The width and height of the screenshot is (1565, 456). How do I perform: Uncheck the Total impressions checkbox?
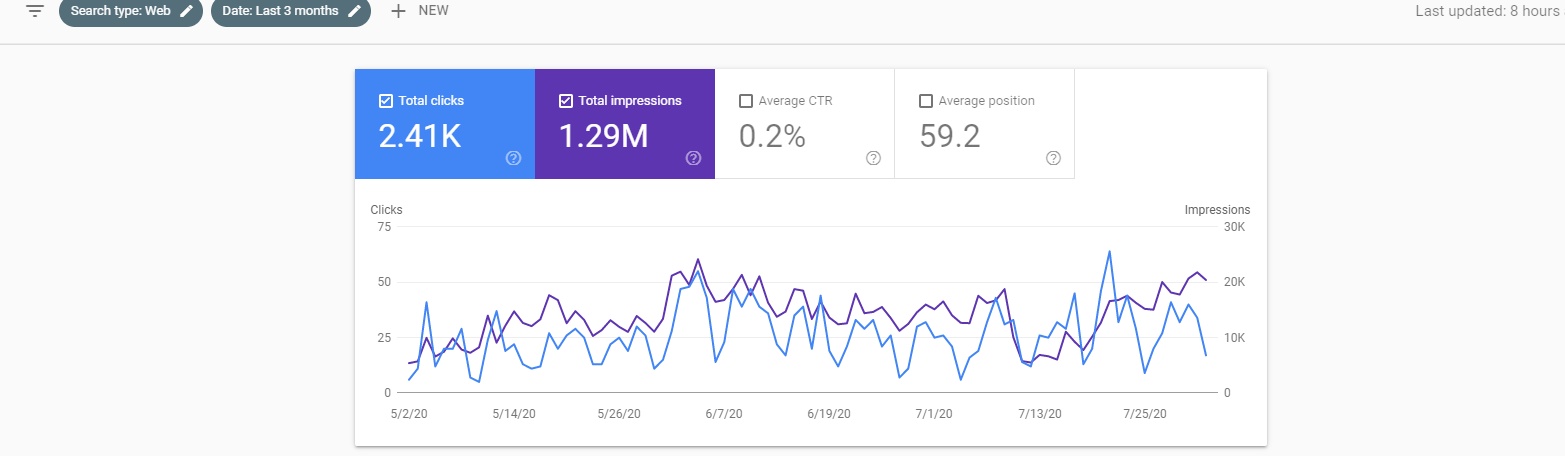coord(565,101)
